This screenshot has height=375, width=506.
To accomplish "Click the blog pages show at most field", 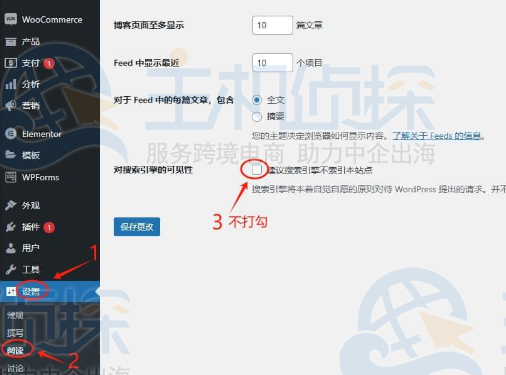I will [272, 25].
